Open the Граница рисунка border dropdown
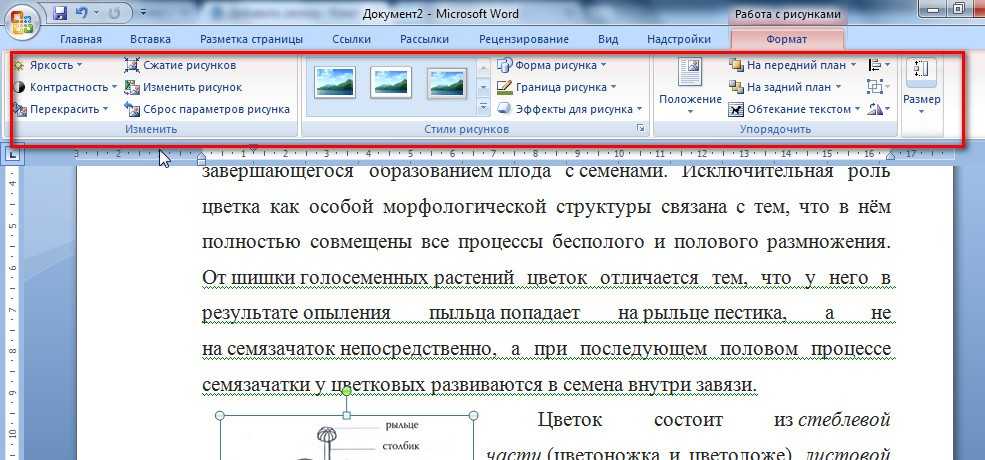Screen dimensions: 985x460 coord(557,87)
